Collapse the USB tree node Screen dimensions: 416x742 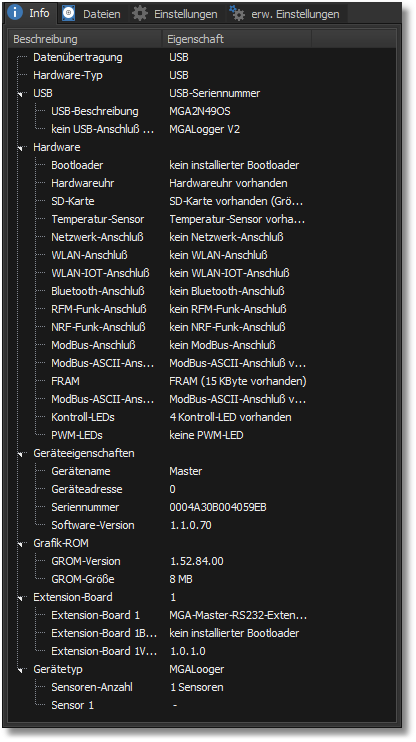pos(21,94)
